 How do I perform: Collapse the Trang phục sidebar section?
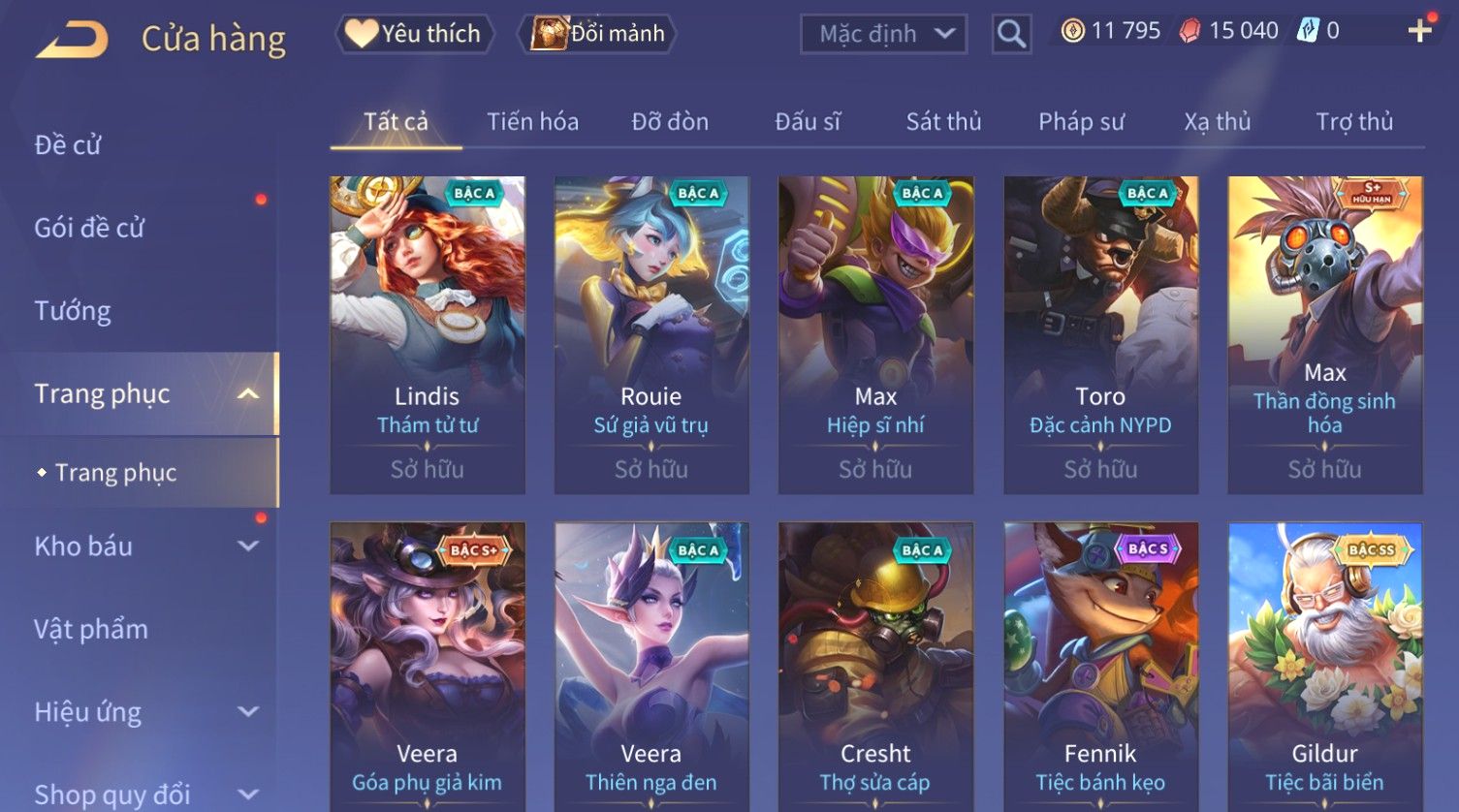click(x=249, y=393)
